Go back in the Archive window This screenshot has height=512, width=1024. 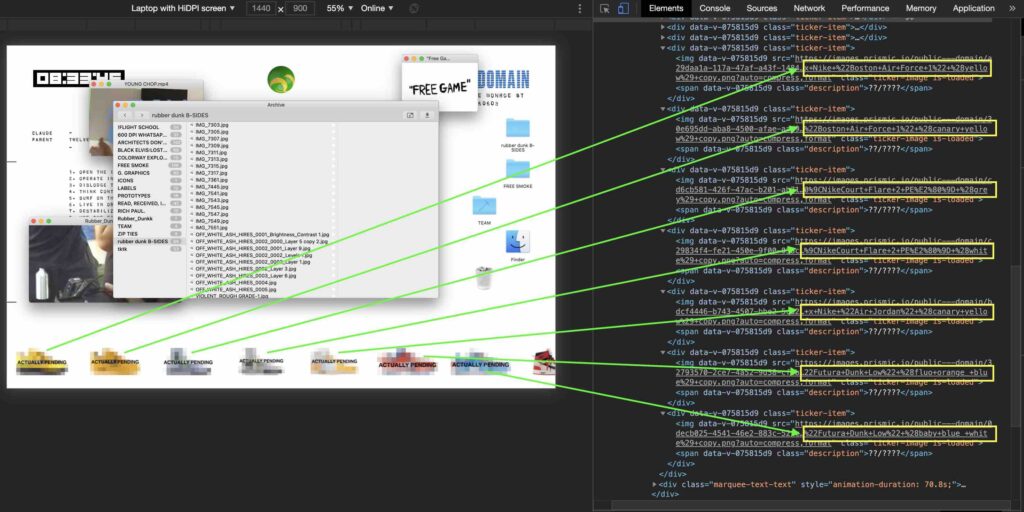[125, 115]
